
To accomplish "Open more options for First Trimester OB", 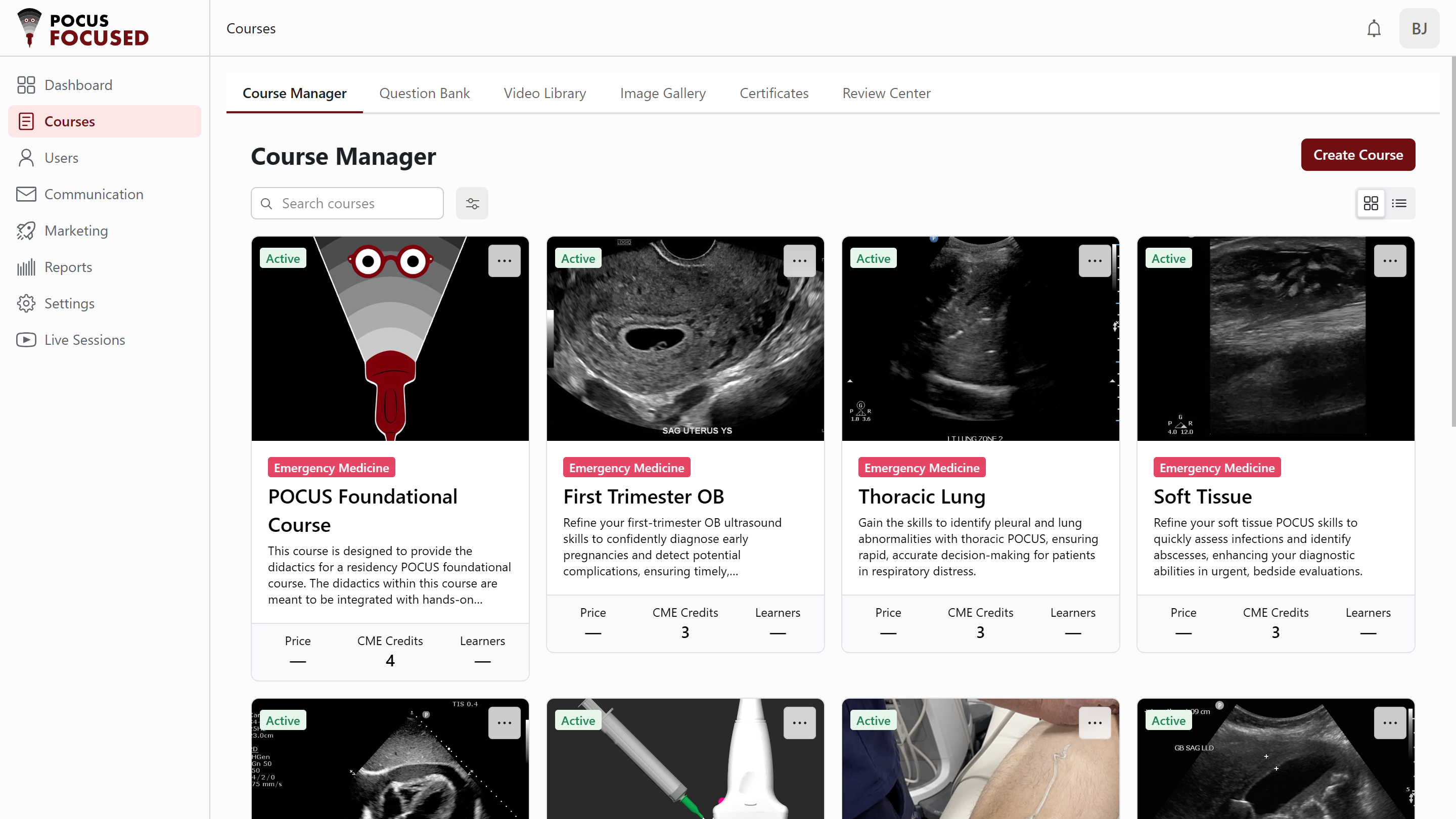I will [799, 260].
